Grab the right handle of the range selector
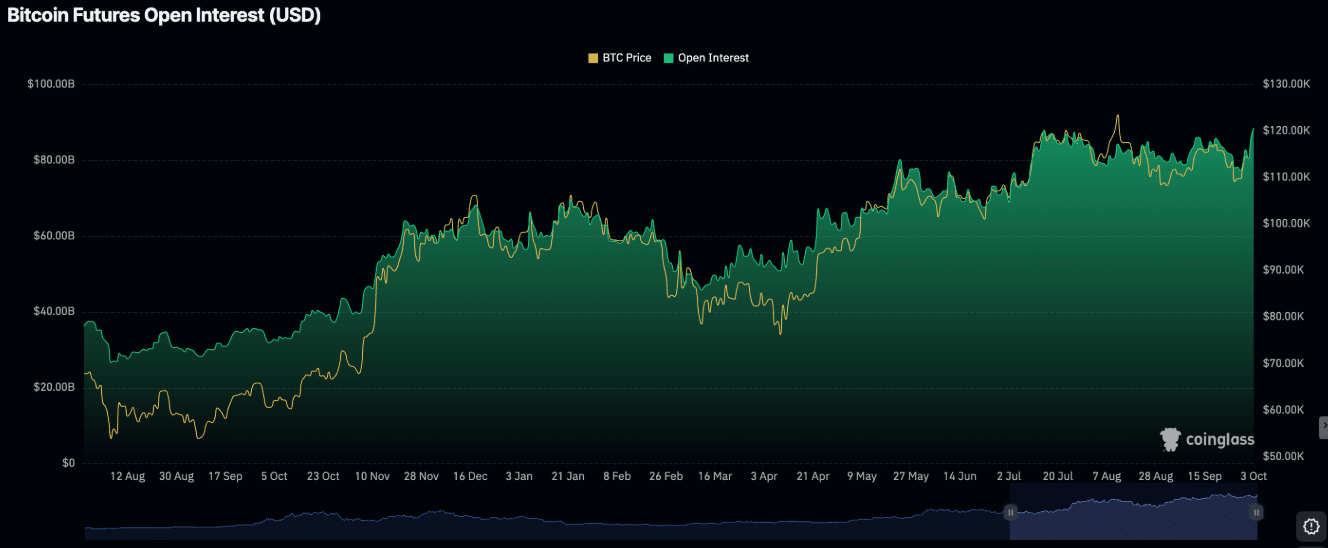Screen dimensions: 1328x548 pos(1256,511)
